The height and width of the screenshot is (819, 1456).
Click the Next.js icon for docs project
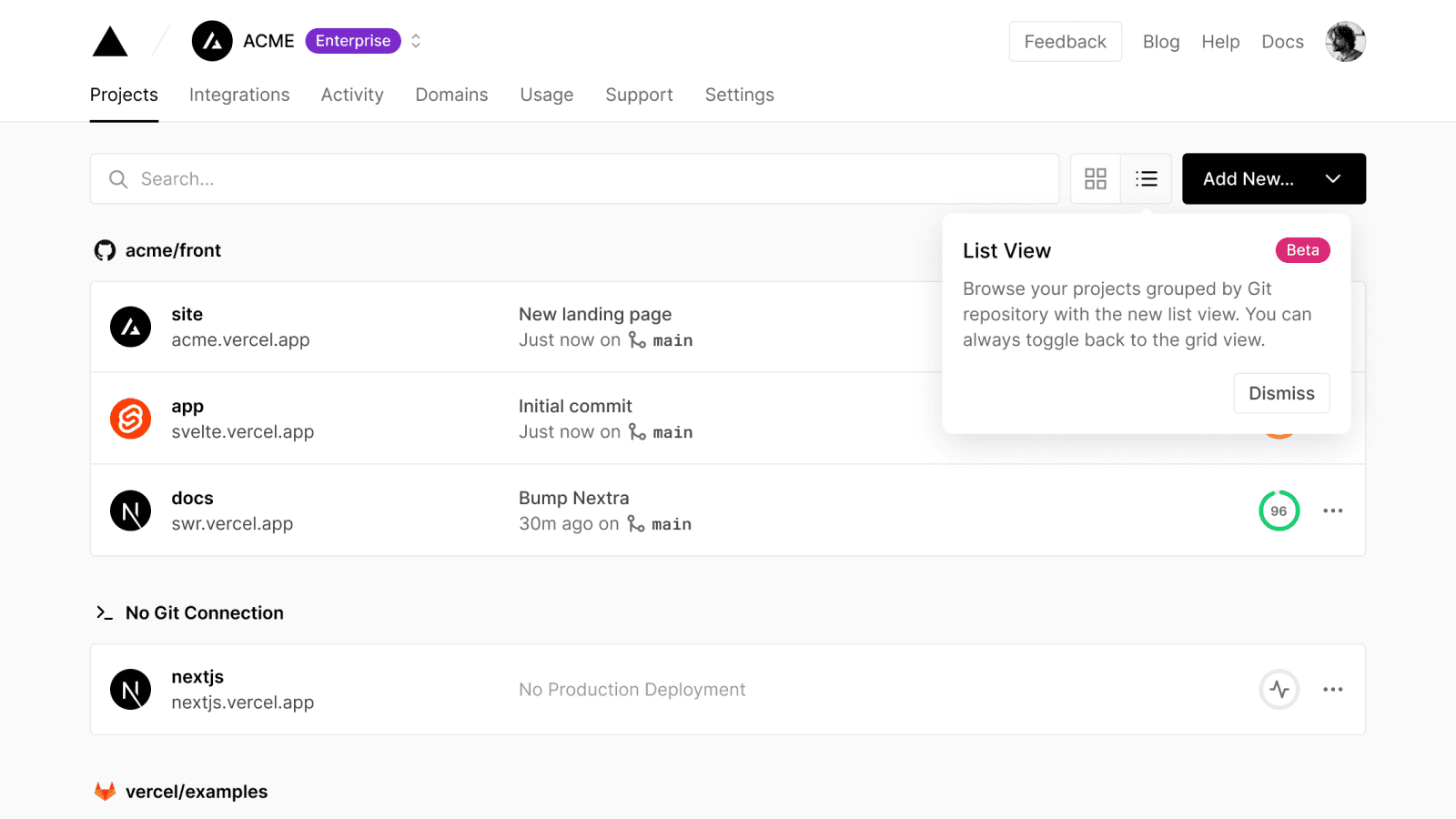(130, 511)
